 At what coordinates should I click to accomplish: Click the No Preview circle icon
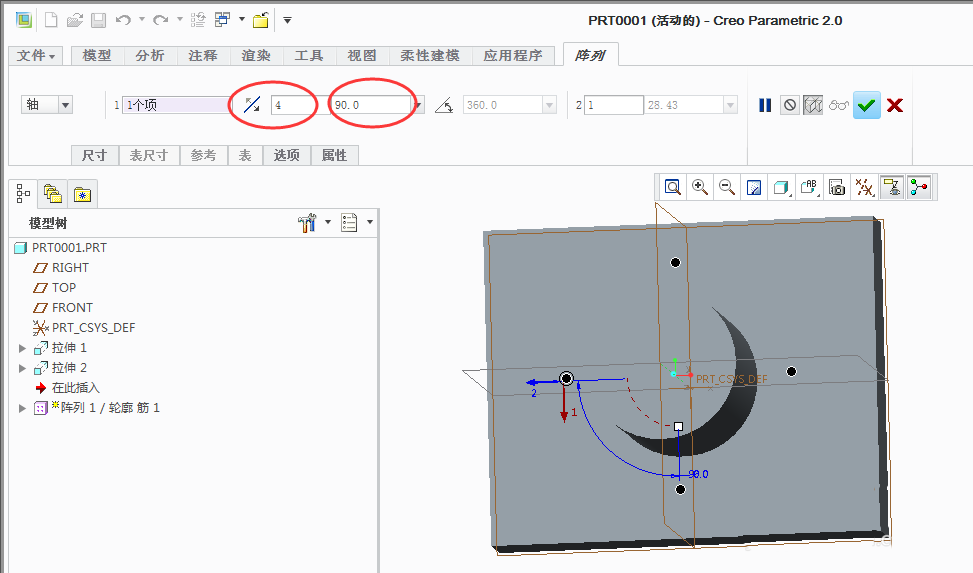tap(789, 105)
